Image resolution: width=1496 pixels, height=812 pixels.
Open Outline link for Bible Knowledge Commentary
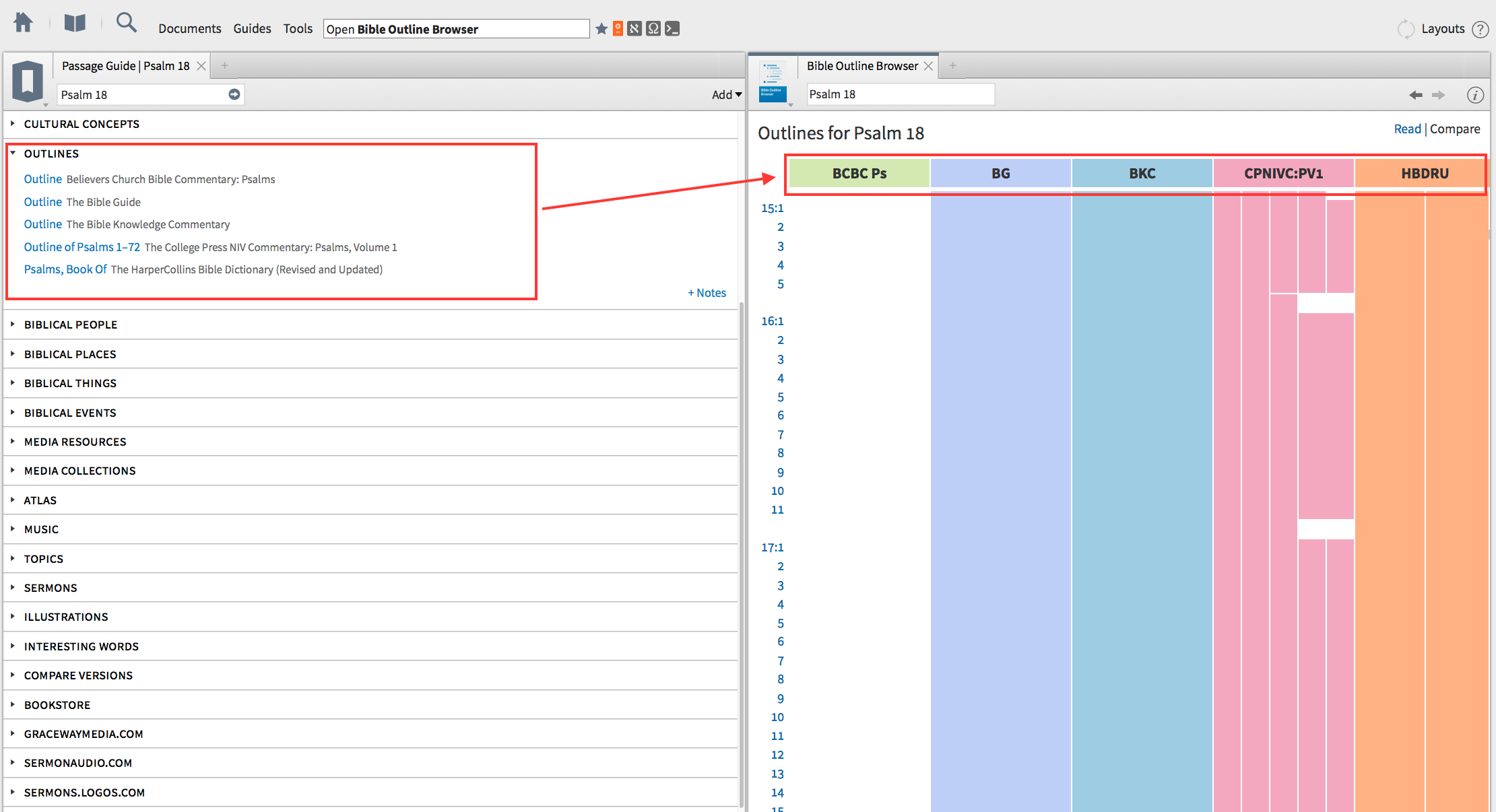click(43, 224)
